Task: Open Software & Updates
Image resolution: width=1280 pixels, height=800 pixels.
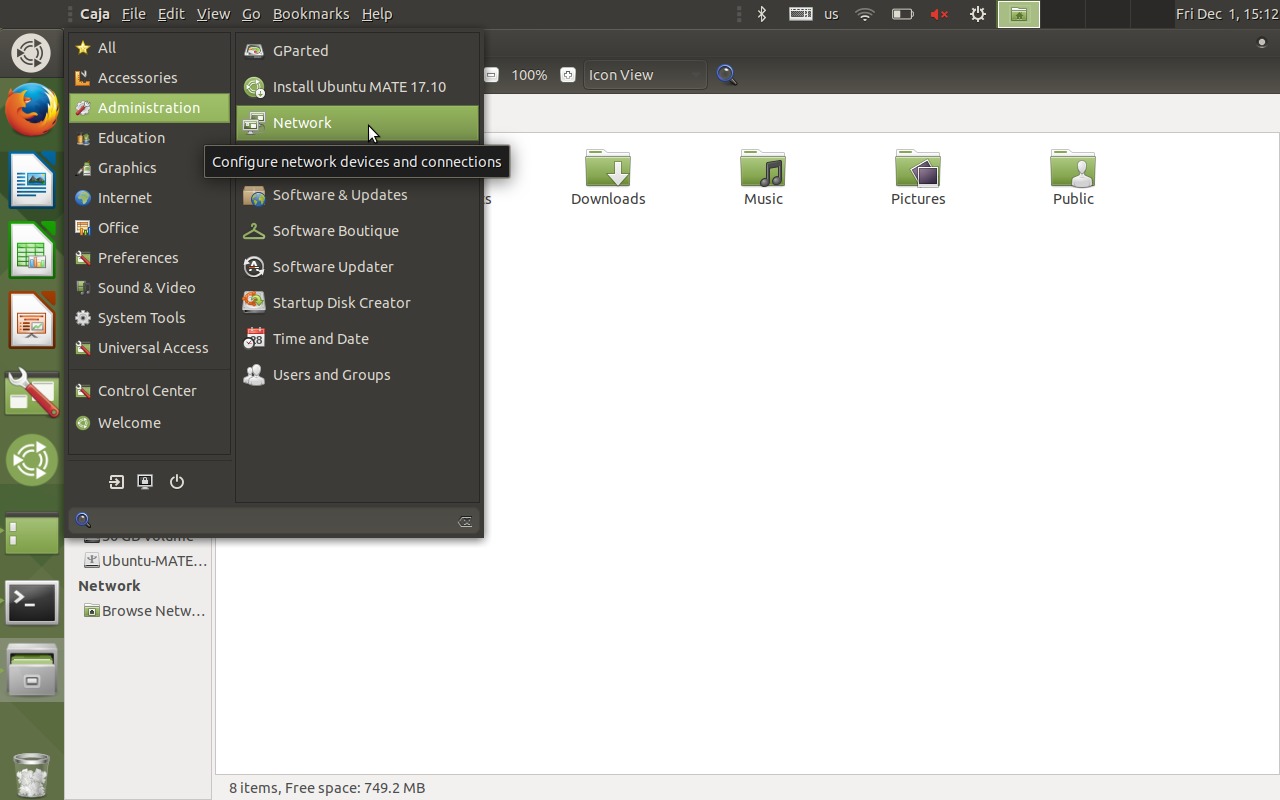Action: 357,195
